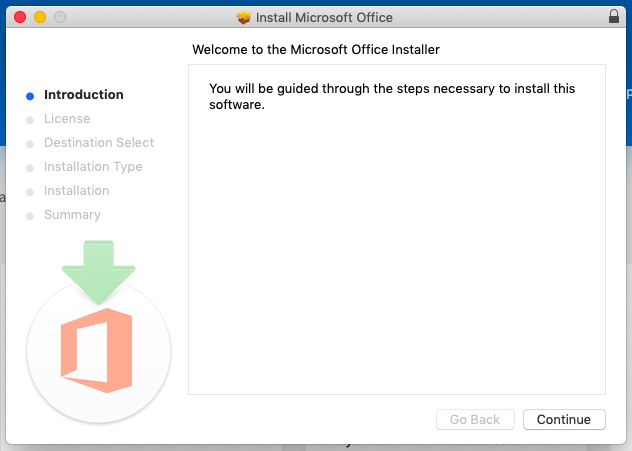Click the gray License step bullet
This screenshot has width=632, height=451.
pyautogui.click(x=30, y=120)
